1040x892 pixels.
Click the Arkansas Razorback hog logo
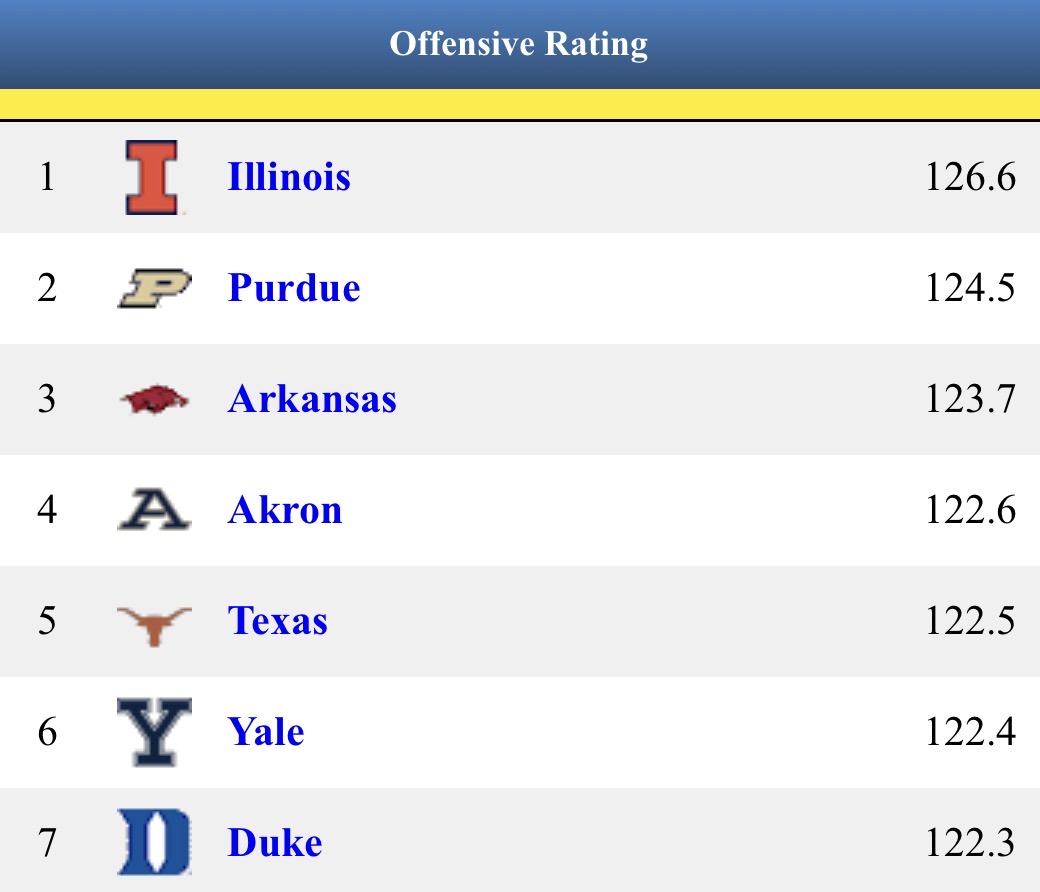click(x=153, y=400)
